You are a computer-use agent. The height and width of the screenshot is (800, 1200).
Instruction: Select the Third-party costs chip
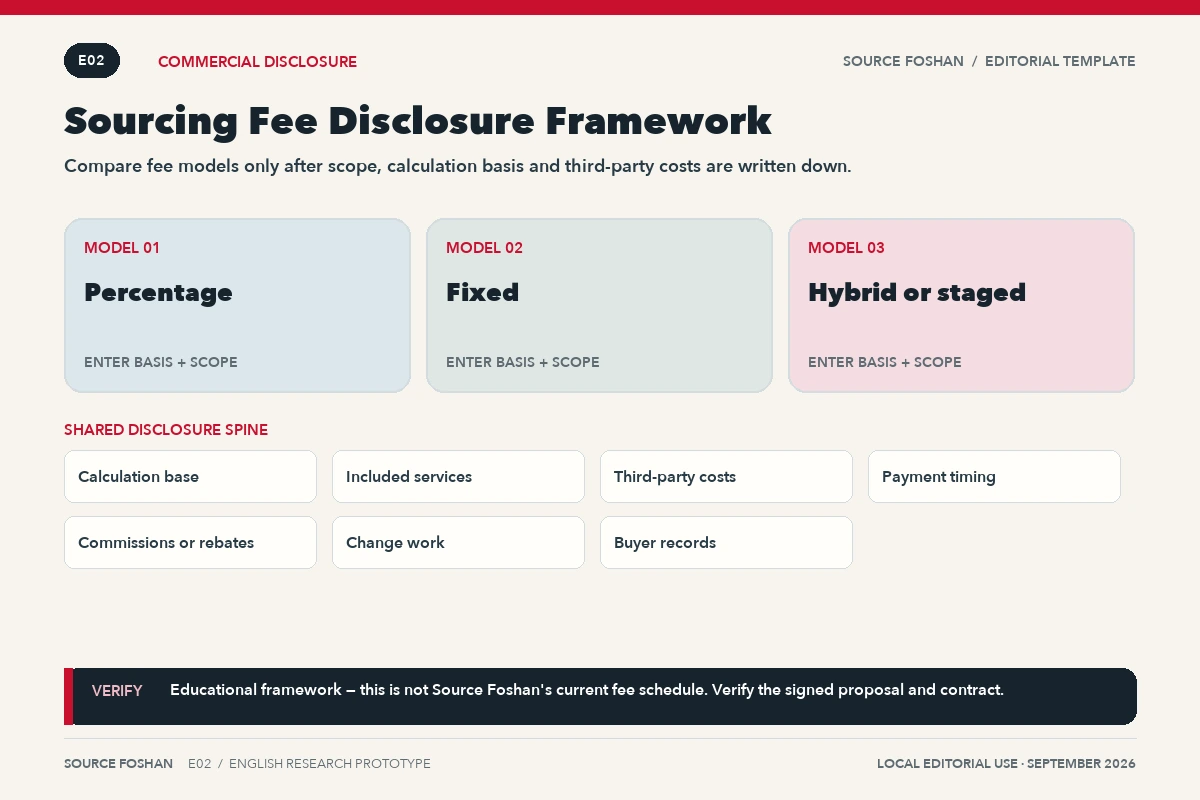(726, 476)
